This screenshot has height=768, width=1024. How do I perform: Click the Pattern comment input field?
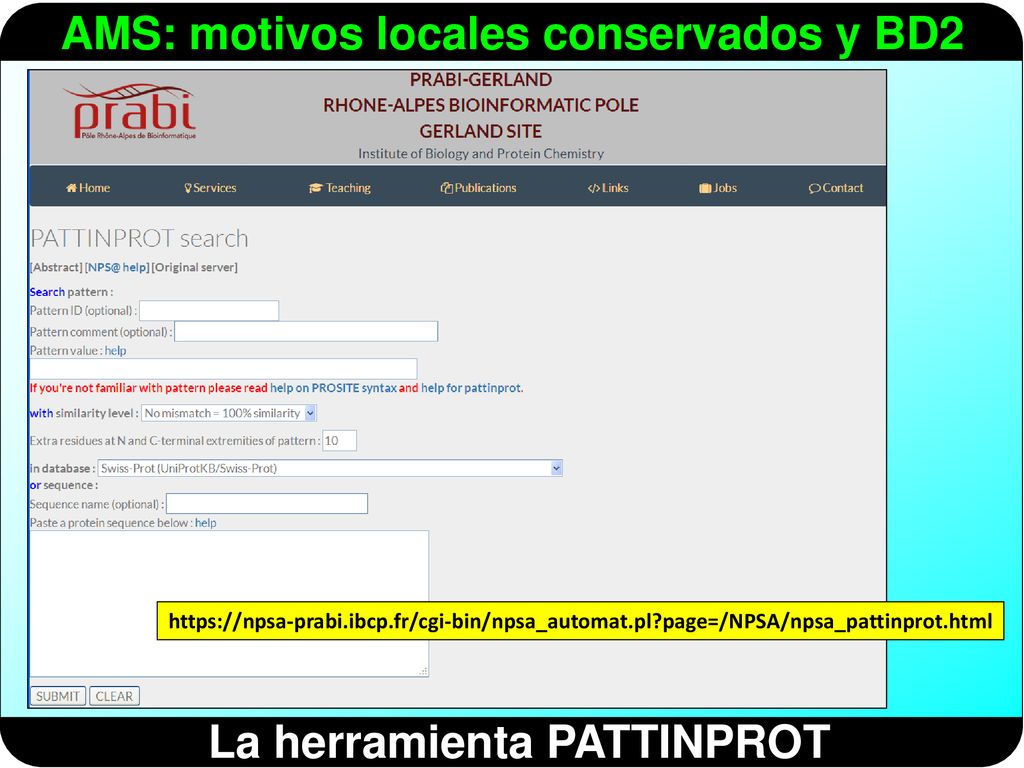[x=306, y=332]
